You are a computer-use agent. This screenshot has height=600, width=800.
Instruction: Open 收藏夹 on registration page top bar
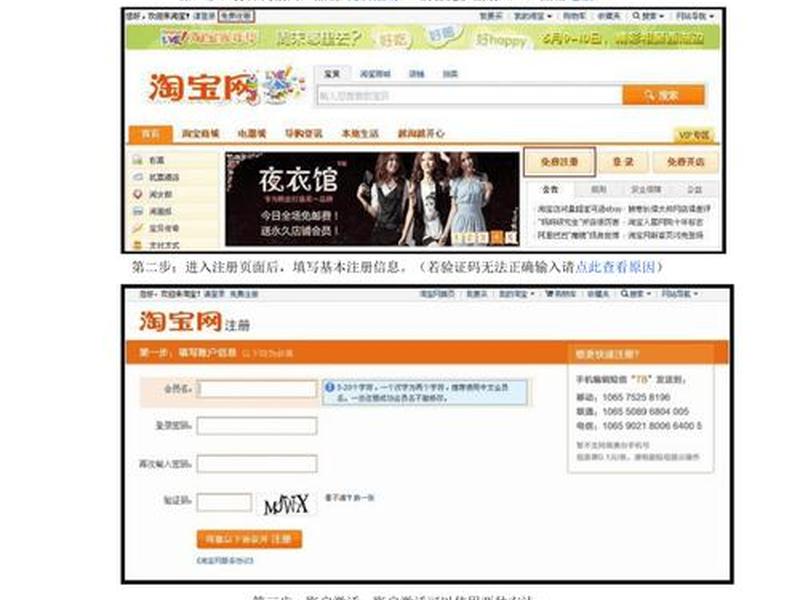pos(597,294)
